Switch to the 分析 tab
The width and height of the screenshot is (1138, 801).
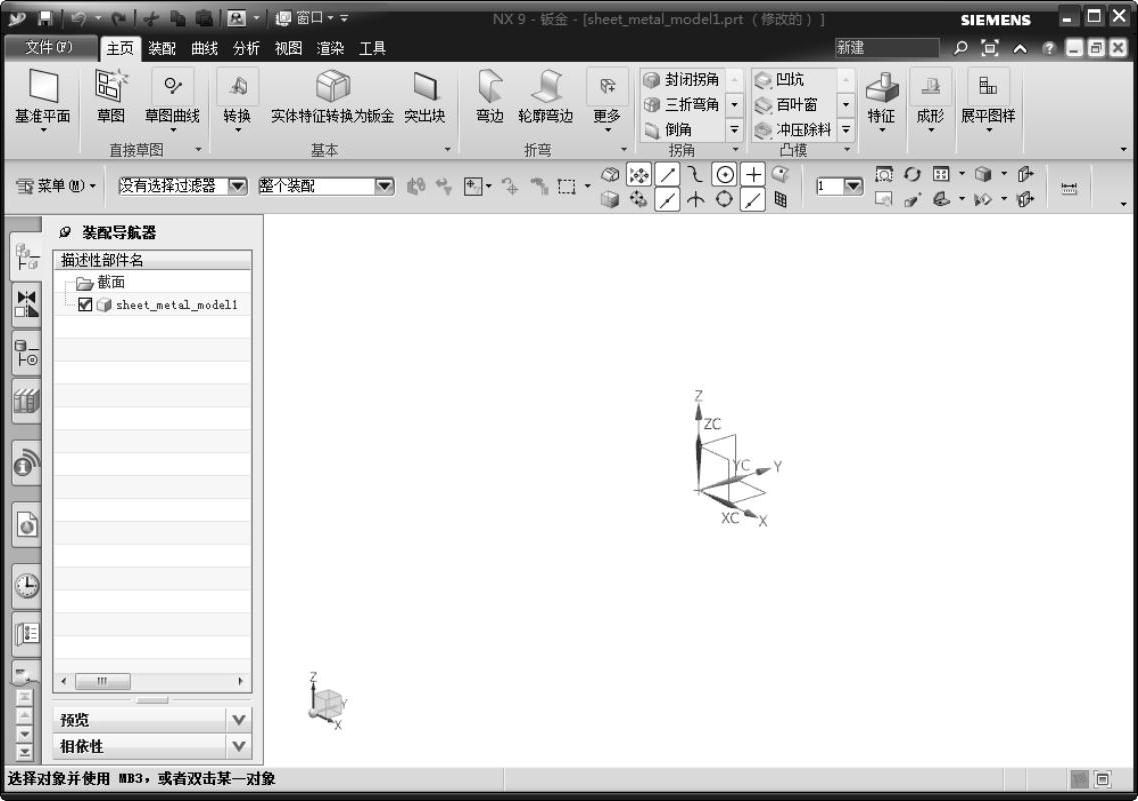point(246,49)
